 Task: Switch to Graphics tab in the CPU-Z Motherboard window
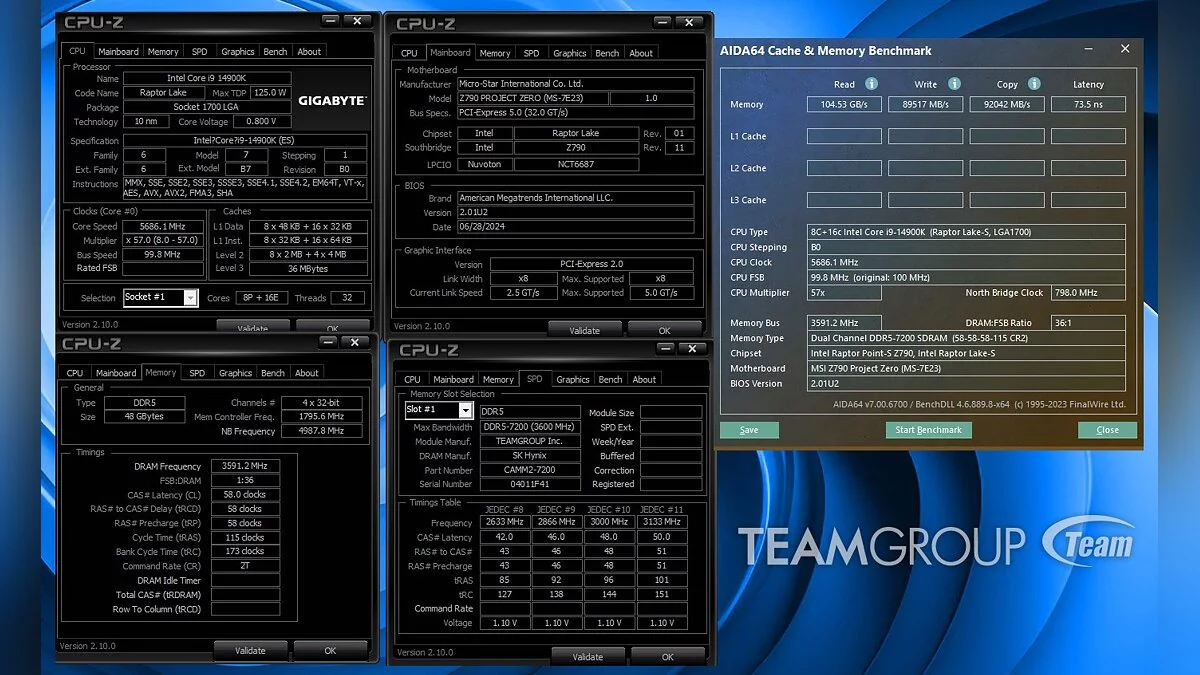[569, 53]
